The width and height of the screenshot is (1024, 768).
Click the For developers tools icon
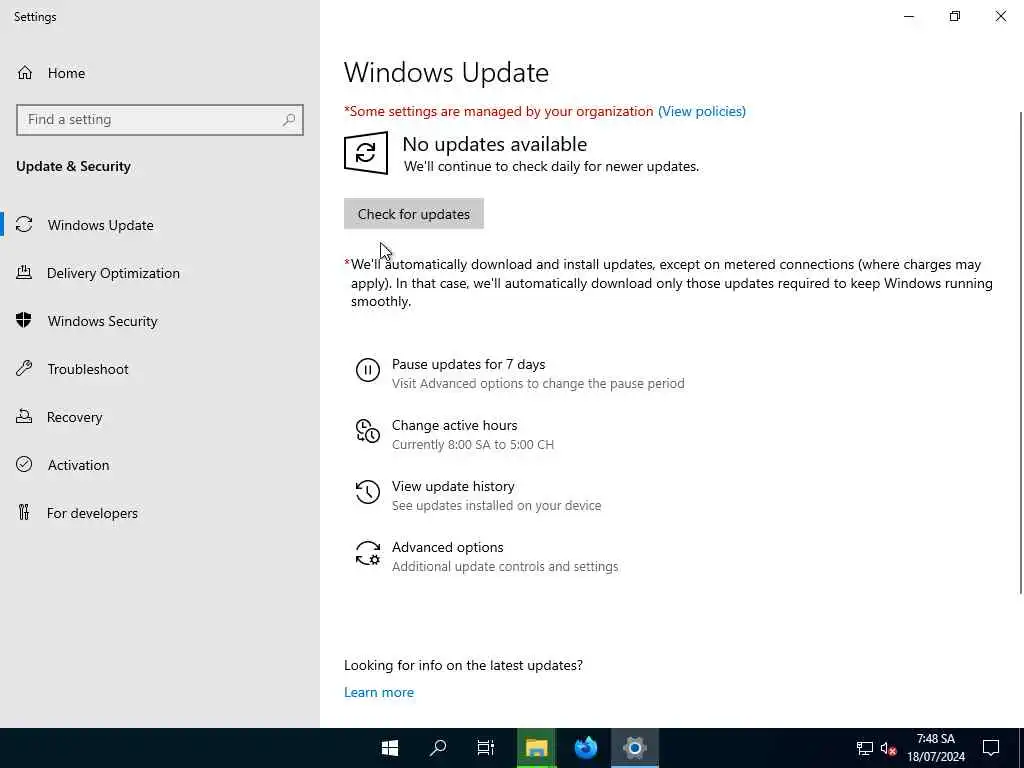click(24, 513)
